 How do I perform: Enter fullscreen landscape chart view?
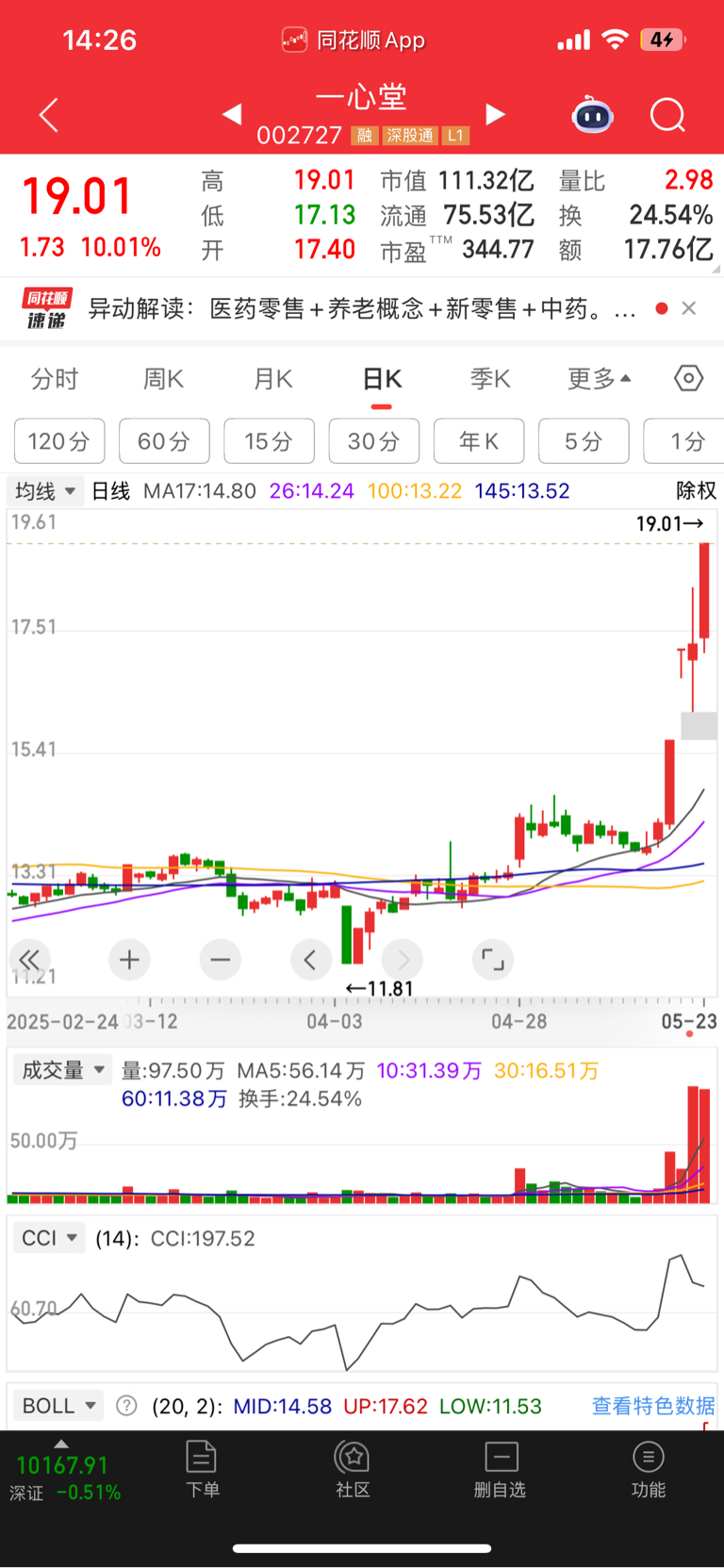coord(493,960)
